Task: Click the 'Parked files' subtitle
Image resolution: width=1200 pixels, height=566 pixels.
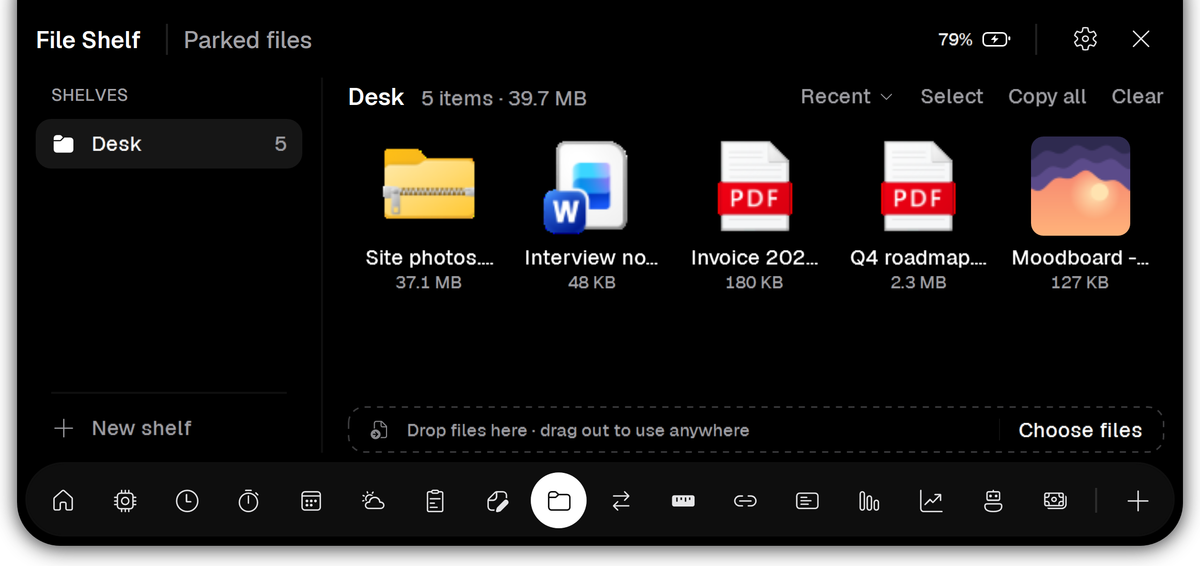Action: 248,40
